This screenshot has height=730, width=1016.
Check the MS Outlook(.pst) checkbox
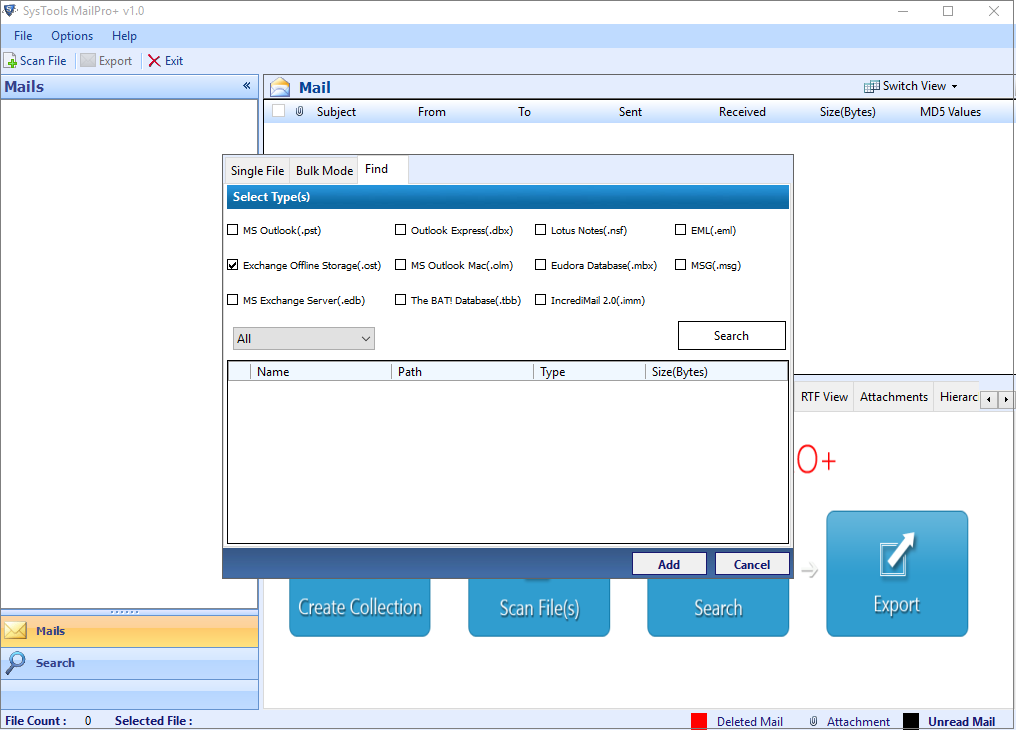[x=233, y=230]
